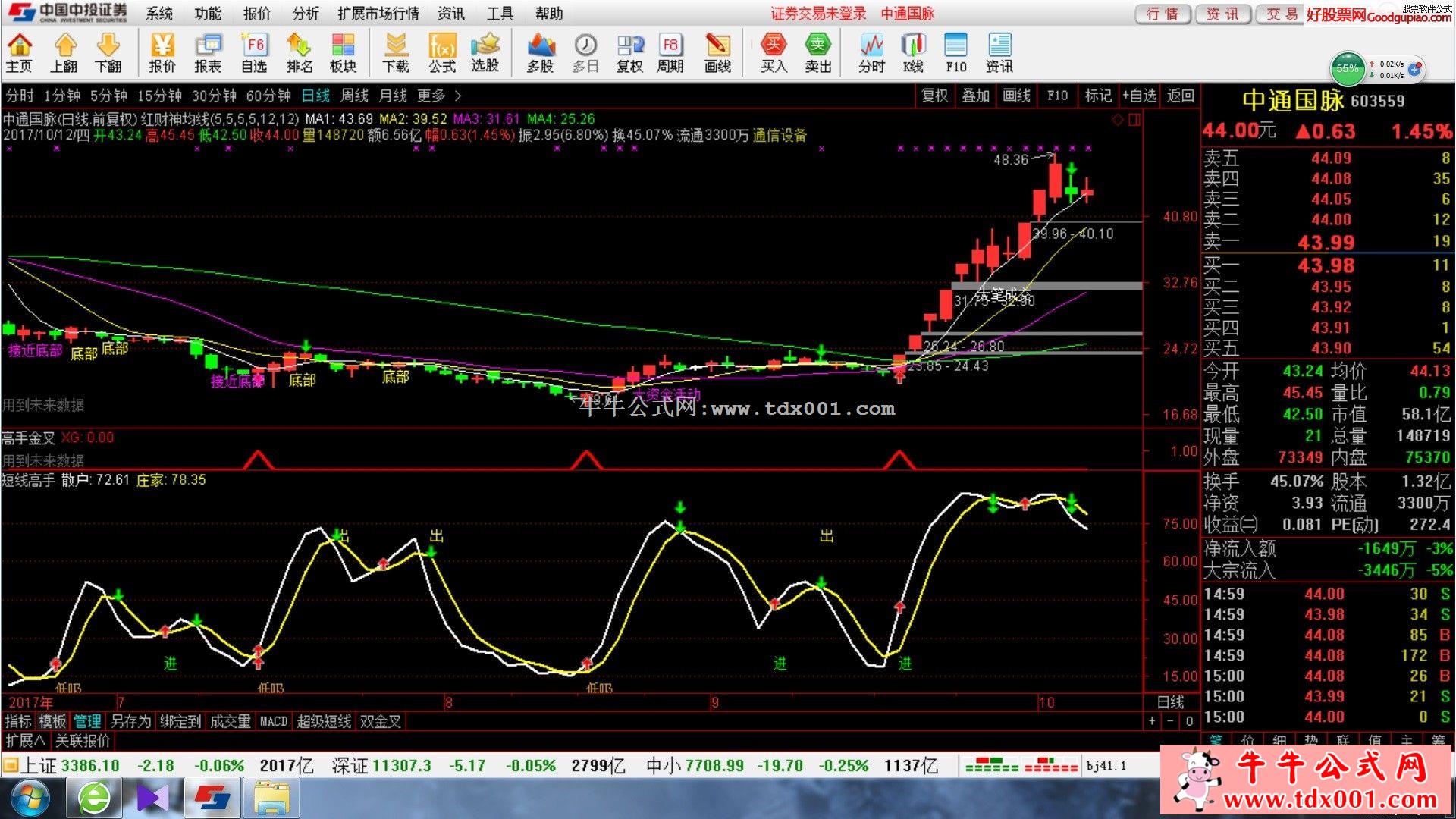Switch to the 月线 monthly tab

click(x=393, y=96)
